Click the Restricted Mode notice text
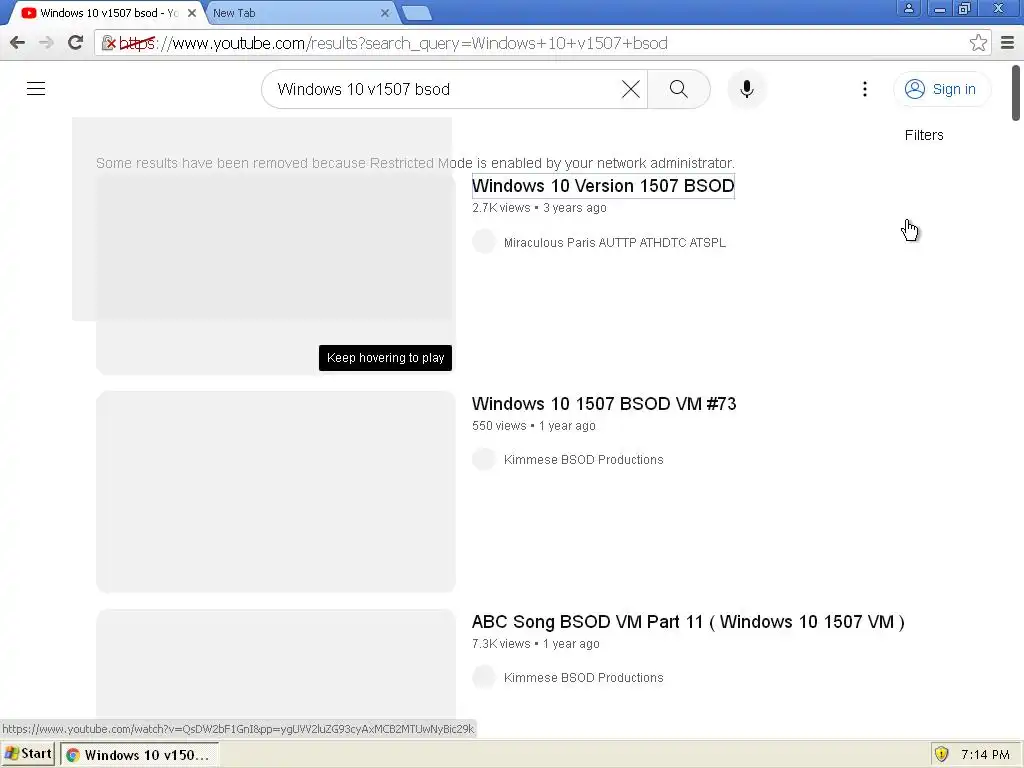Screen dimensions: 1024x768 (x=415, y=163)
